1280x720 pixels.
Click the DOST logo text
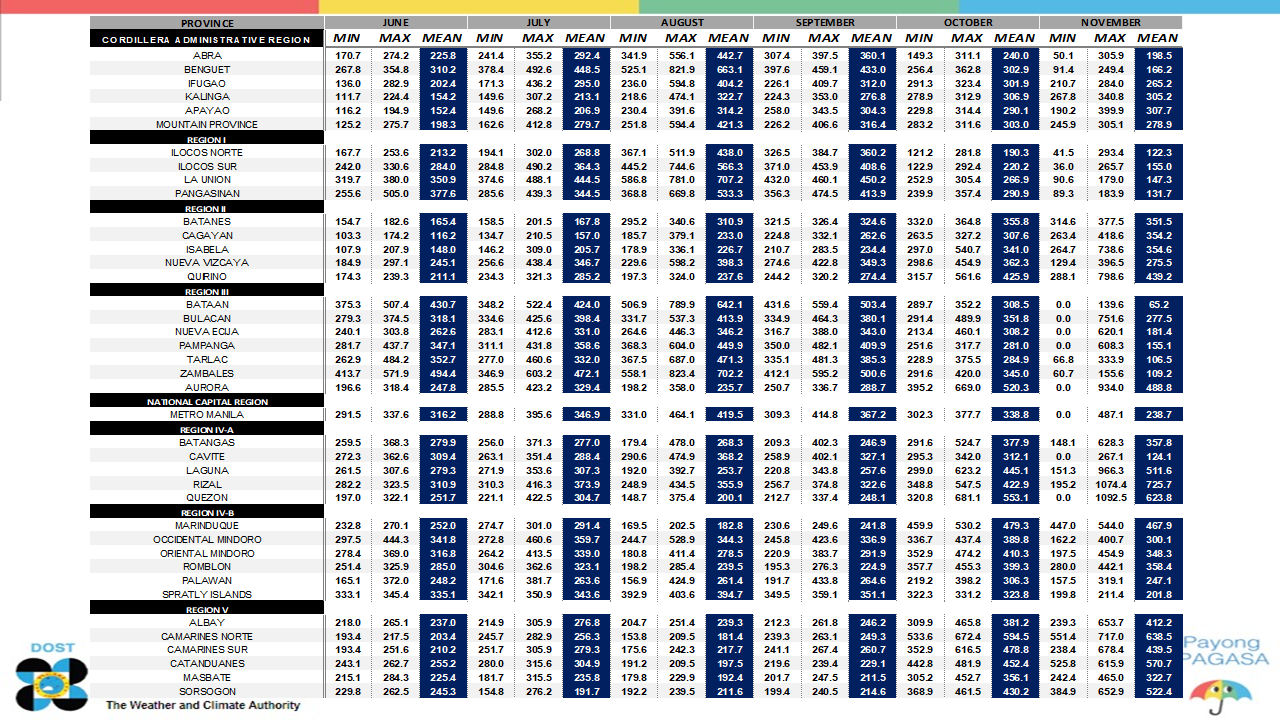tap(52, 648)
